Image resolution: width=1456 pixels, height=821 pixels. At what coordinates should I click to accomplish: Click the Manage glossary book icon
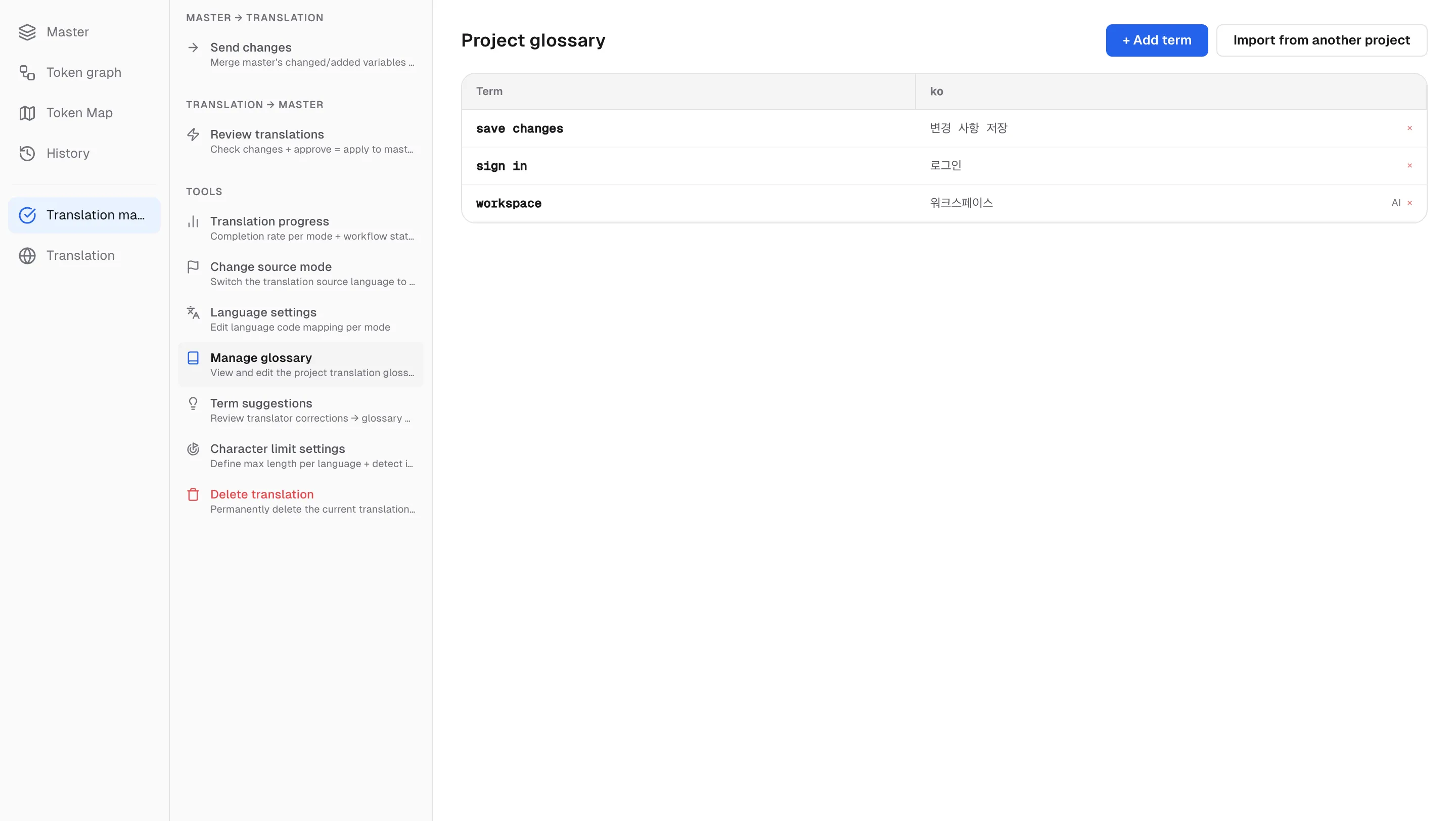193,357
